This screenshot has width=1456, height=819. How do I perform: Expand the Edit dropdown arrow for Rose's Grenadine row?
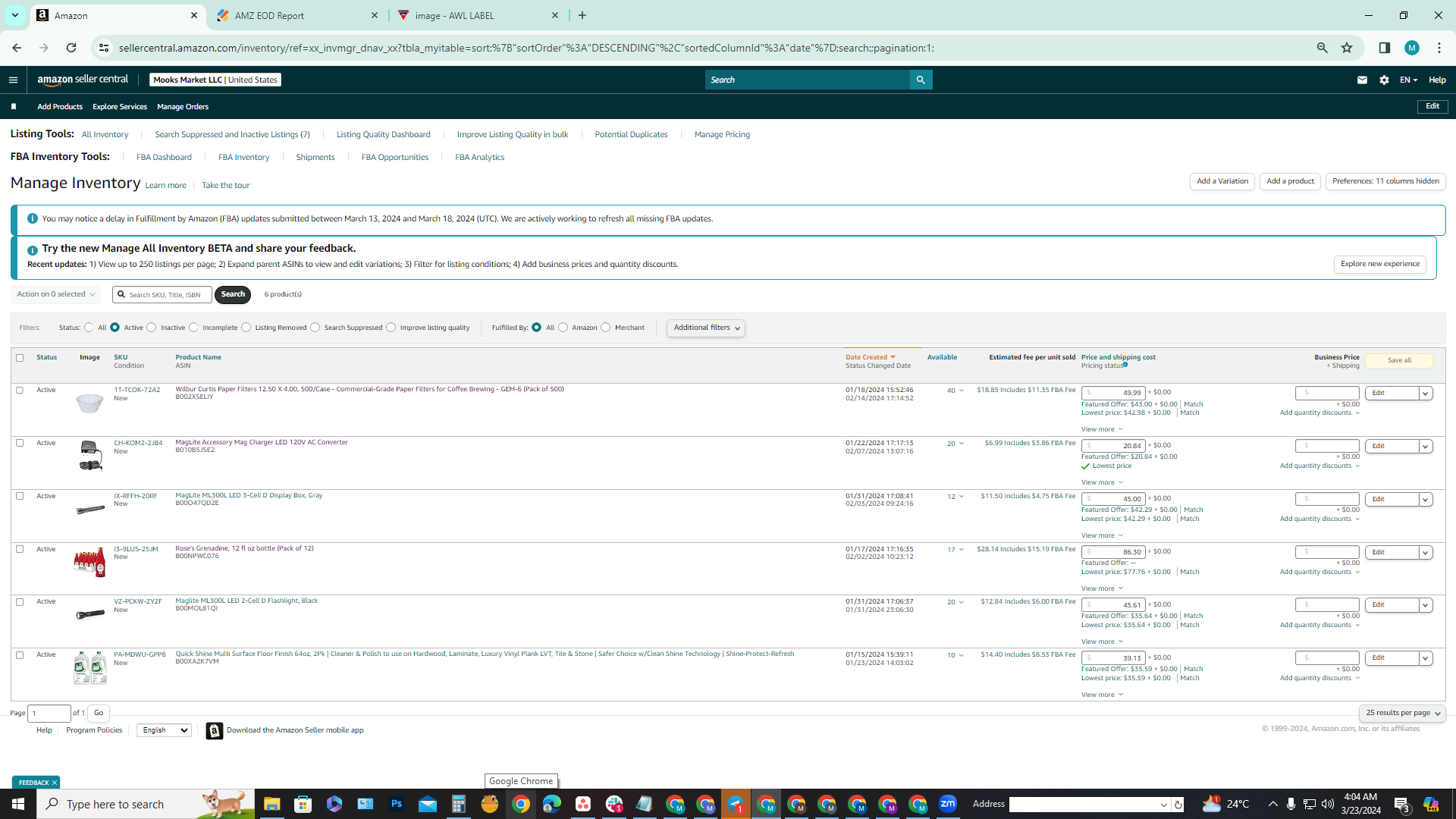1426,553
